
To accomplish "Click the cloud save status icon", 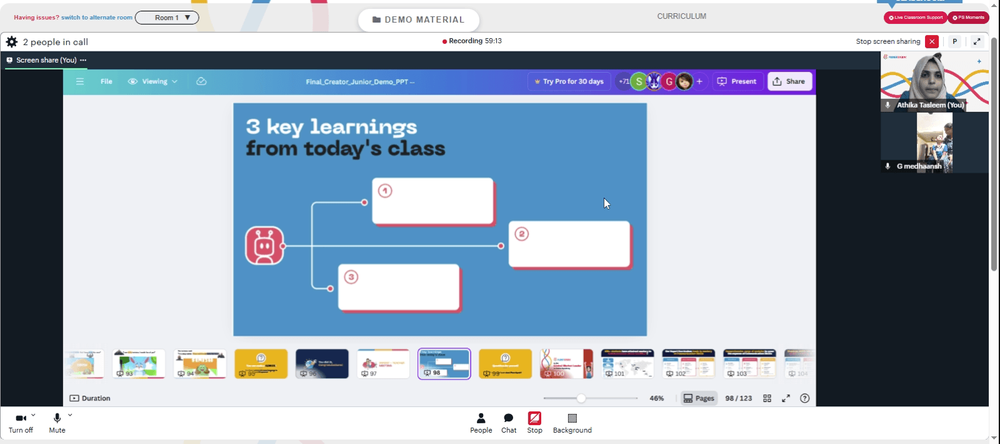I will click(x=201, y=82).
